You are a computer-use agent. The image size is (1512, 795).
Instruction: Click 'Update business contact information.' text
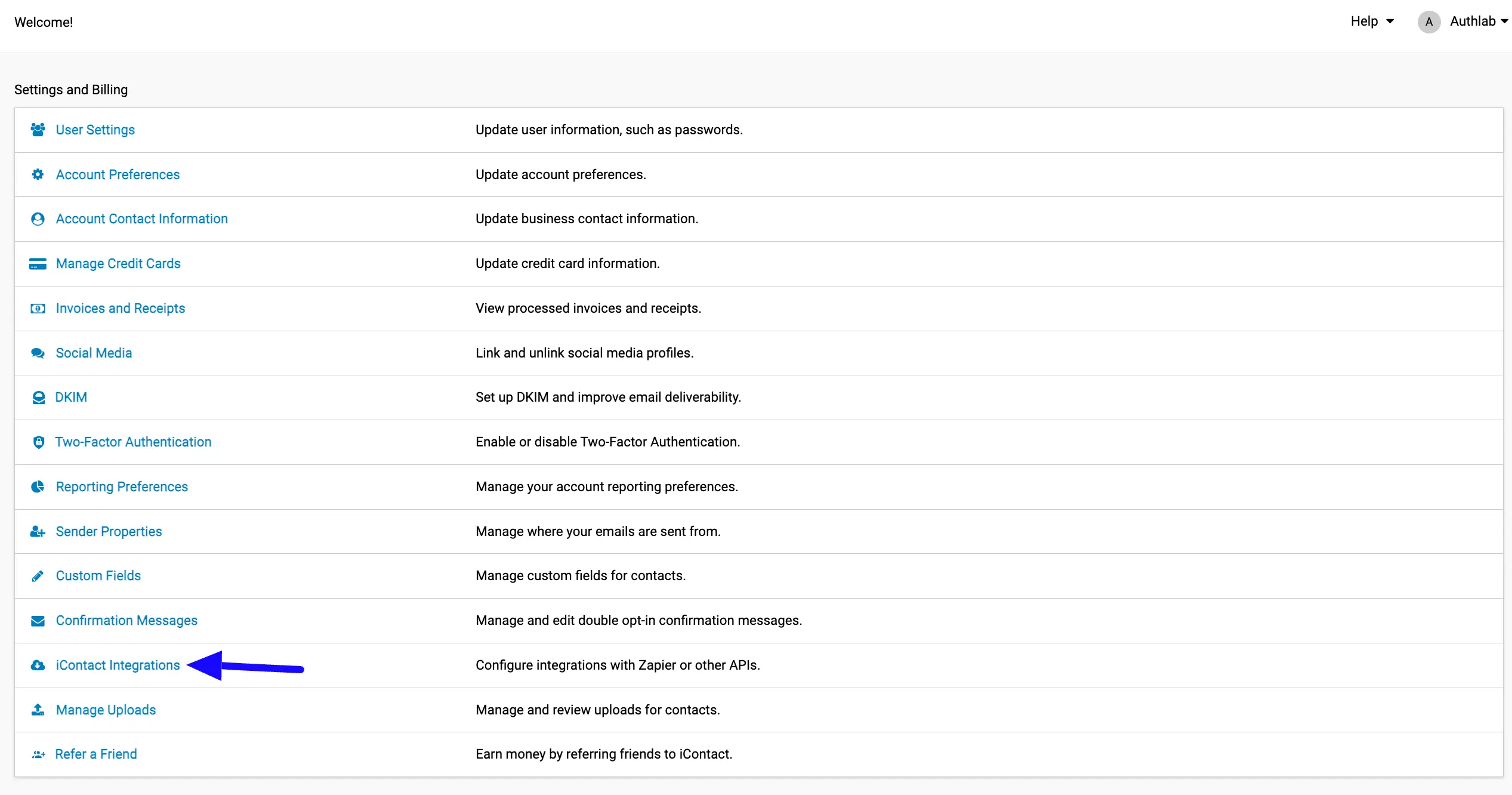587,219
